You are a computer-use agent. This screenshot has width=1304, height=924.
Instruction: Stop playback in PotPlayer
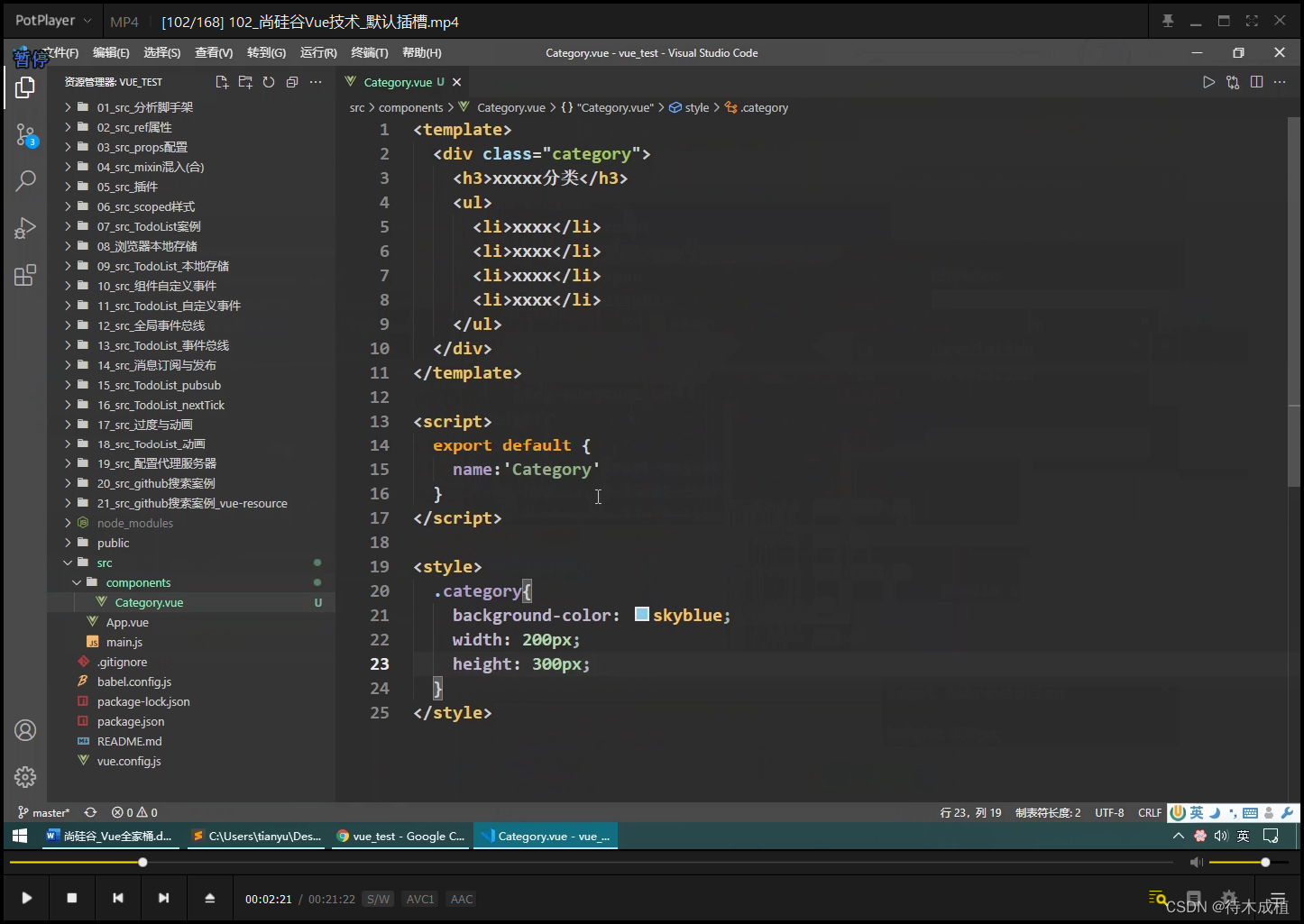(72, 898)
